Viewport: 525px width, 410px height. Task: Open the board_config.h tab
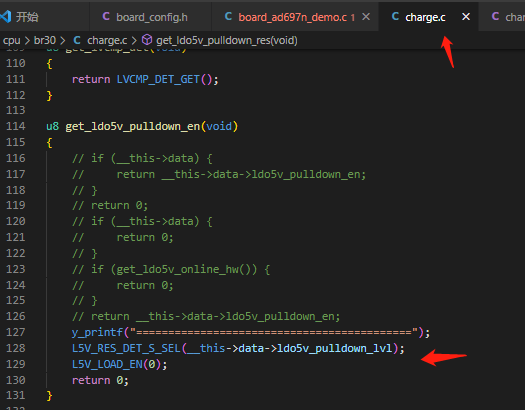pyautogui.click(x=151, y=17)
